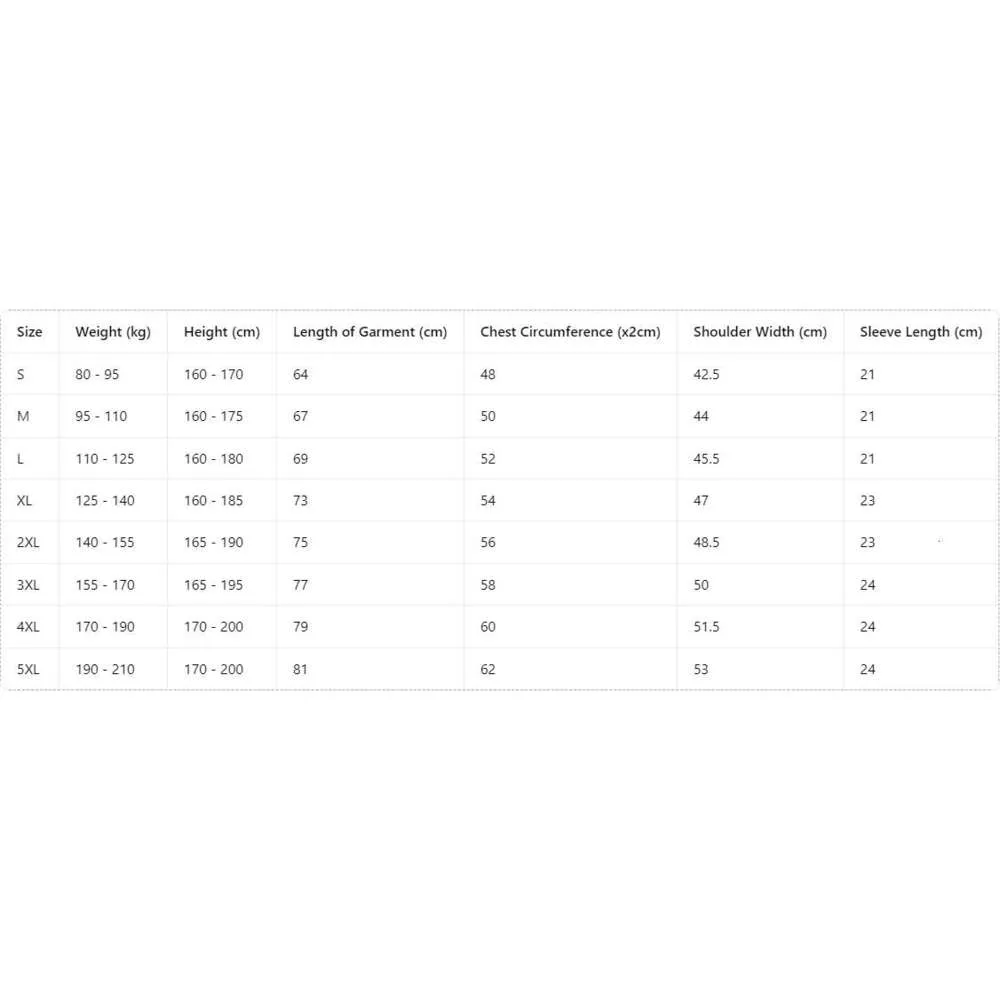The image size is (1000, 1000).
Task: Select height range 165 - 195 cell
Action: (214, 585)
